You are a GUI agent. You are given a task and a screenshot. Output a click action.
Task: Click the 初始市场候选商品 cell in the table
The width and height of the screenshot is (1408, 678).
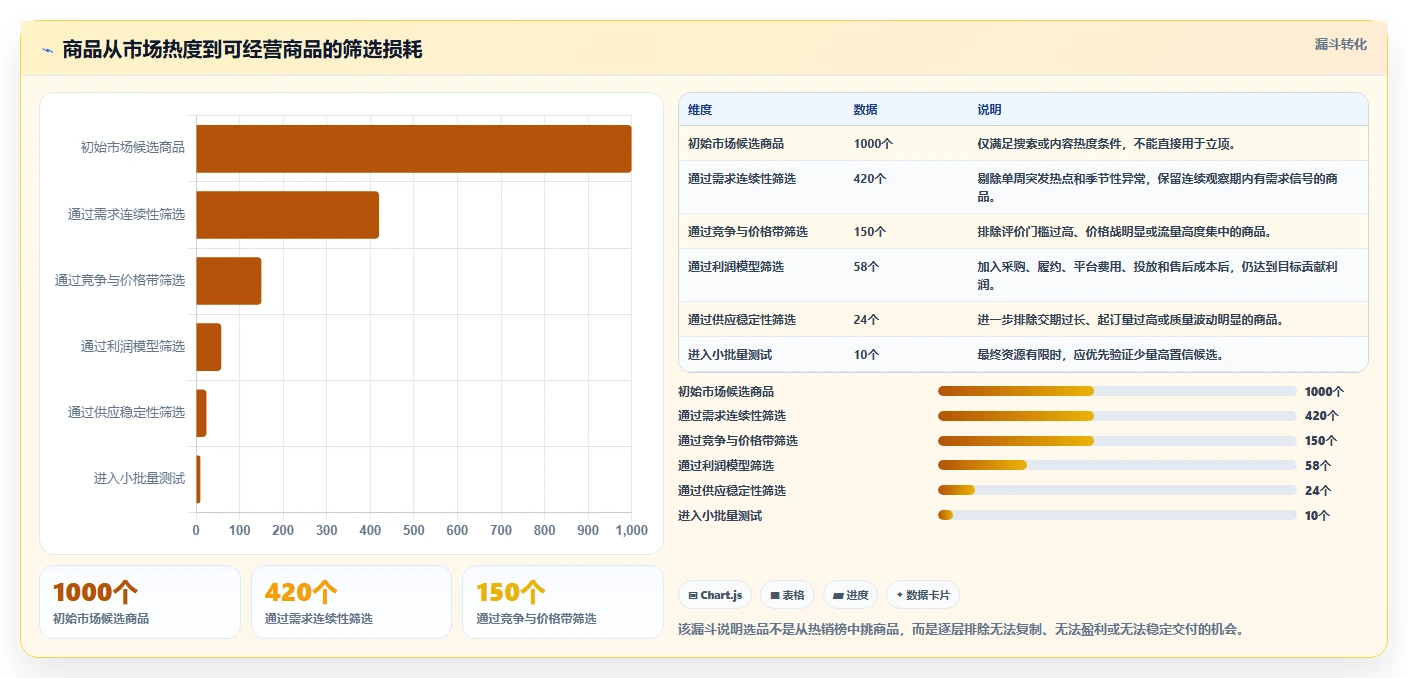736,143
